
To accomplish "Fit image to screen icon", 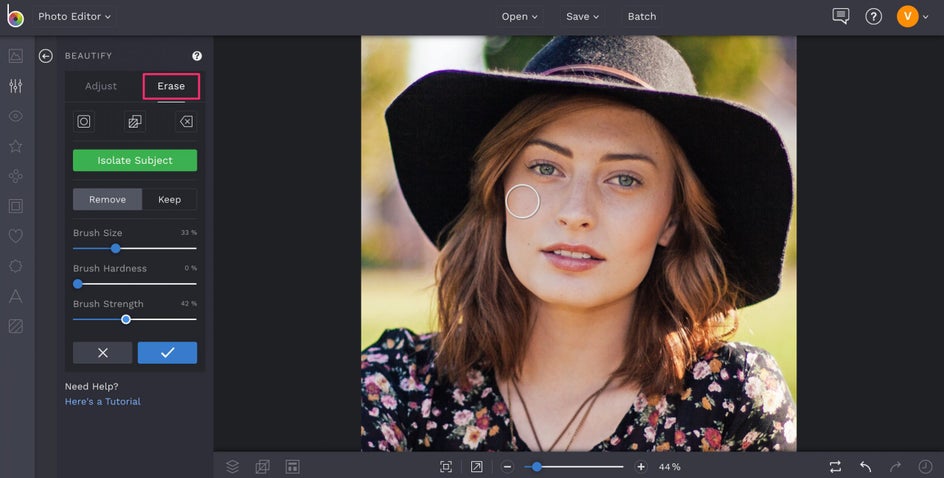I will pyautogui.click(x=446, y=467).
